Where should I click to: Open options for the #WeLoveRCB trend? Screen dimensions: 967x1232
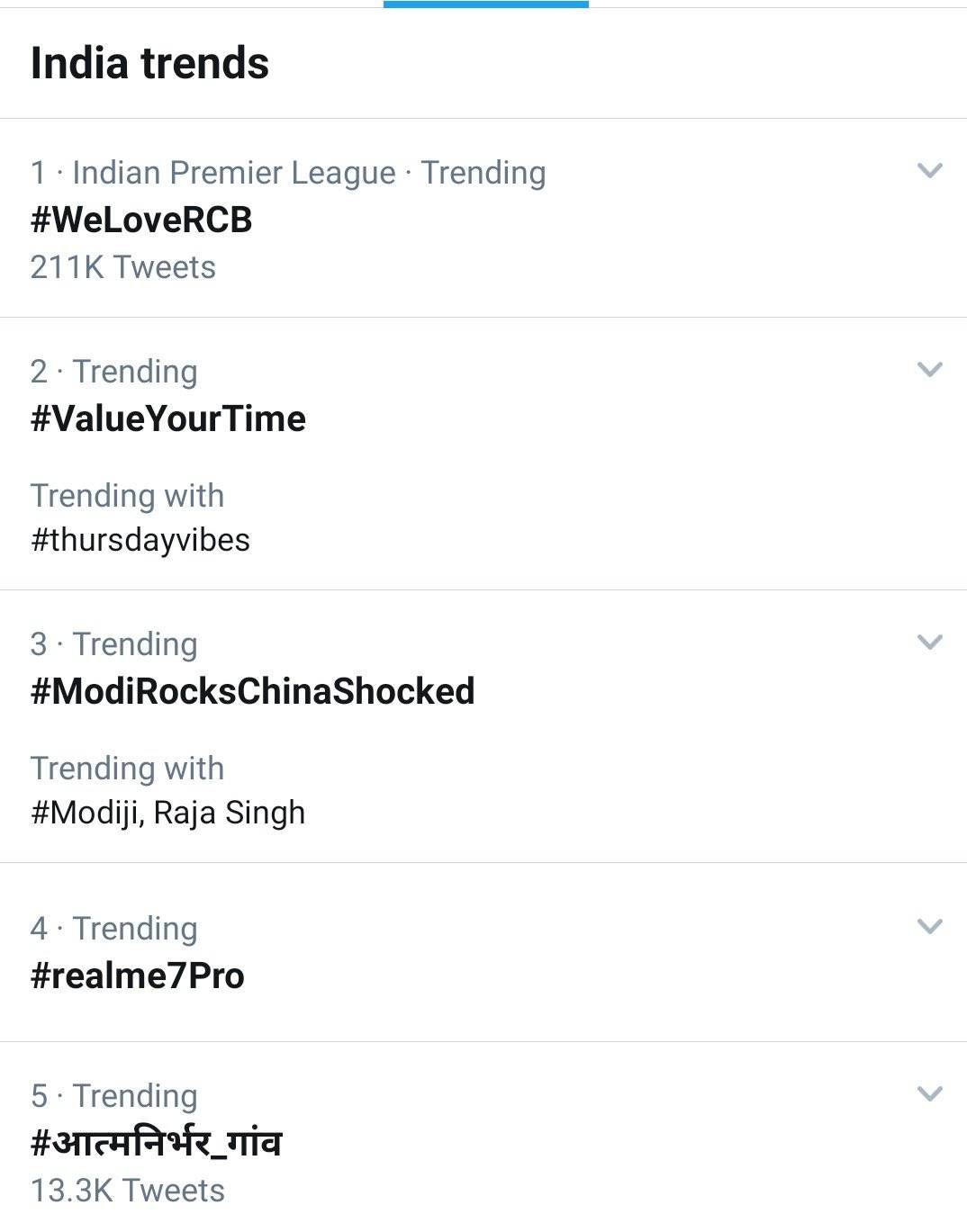click(x=928, y=168)
